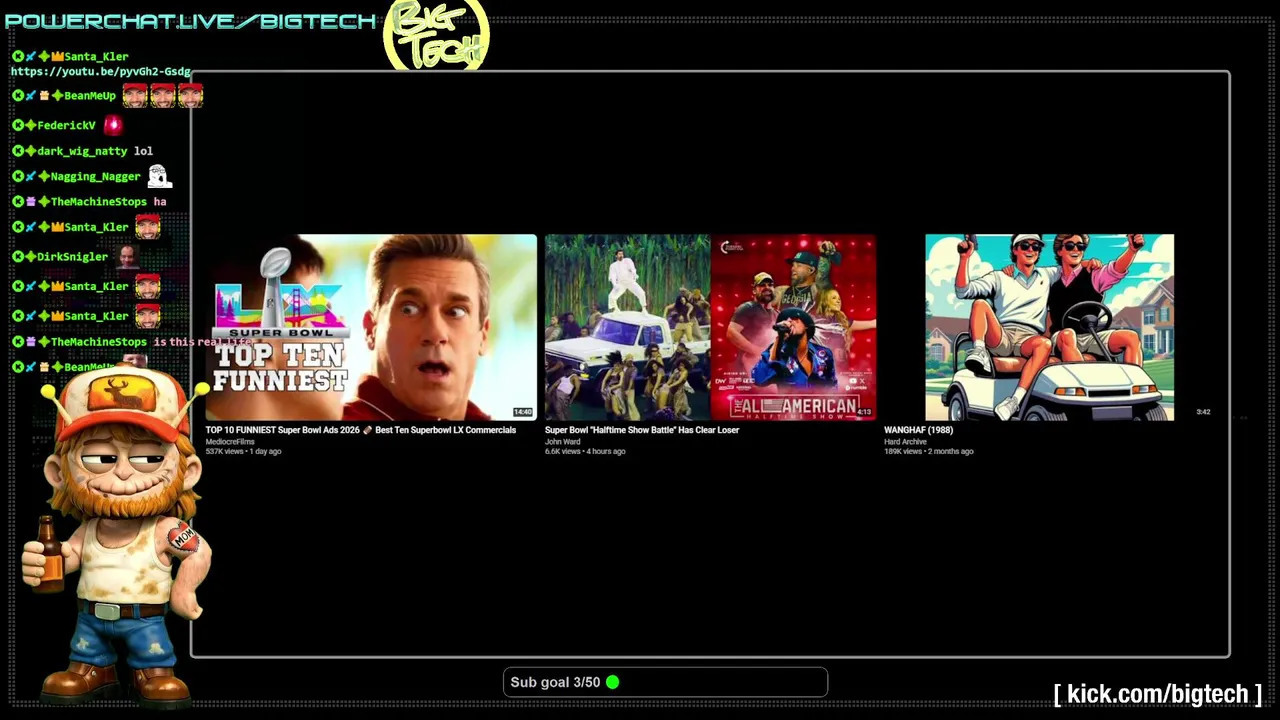Click the 4:13 duration badge
Screen dimensions: 1280x720
pyautogui.click(x=864, y=412)
